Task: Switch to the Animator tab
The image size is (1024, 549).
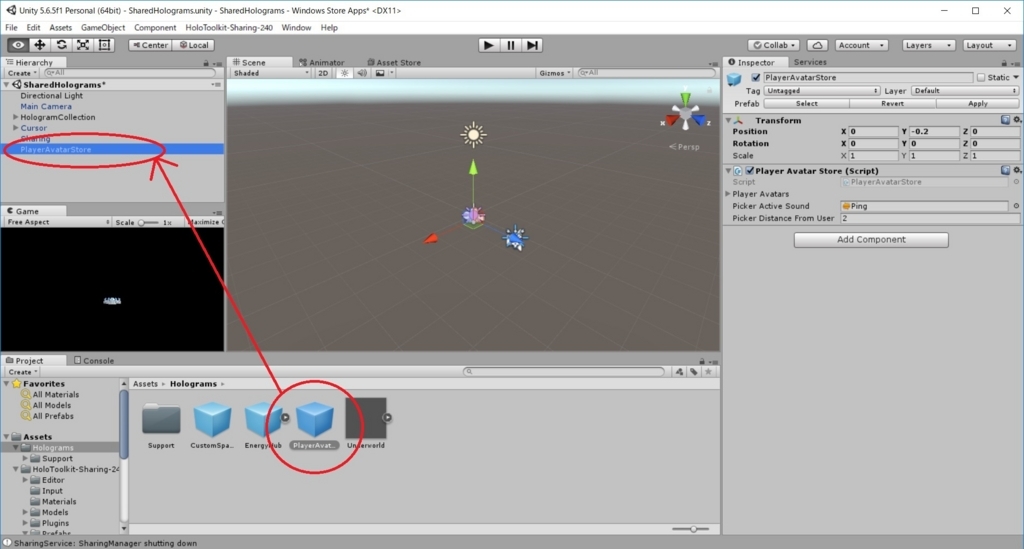Action: pos(322,62)
